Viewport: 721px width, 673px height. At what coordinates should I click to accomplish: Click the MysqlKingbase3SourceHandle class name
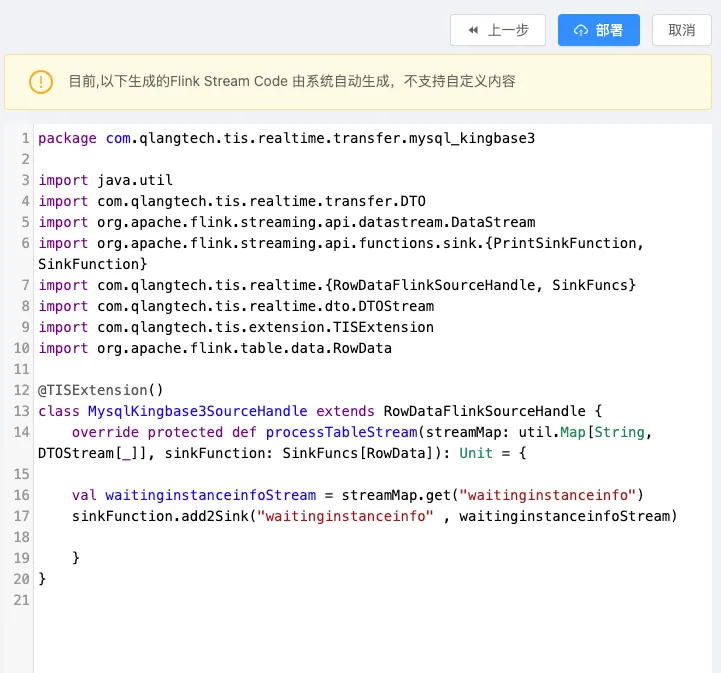[x=198, y=411]
